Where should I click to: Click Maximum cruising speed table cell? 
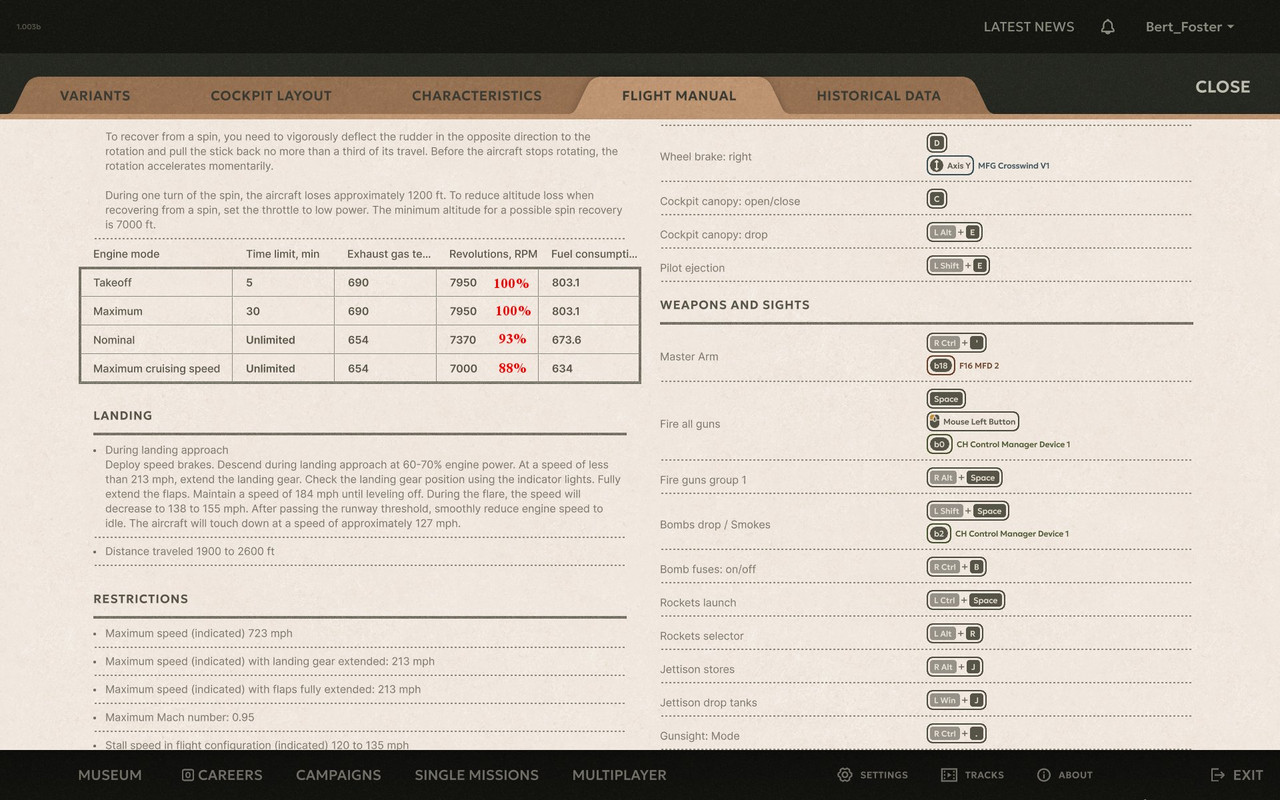[156, 369]
